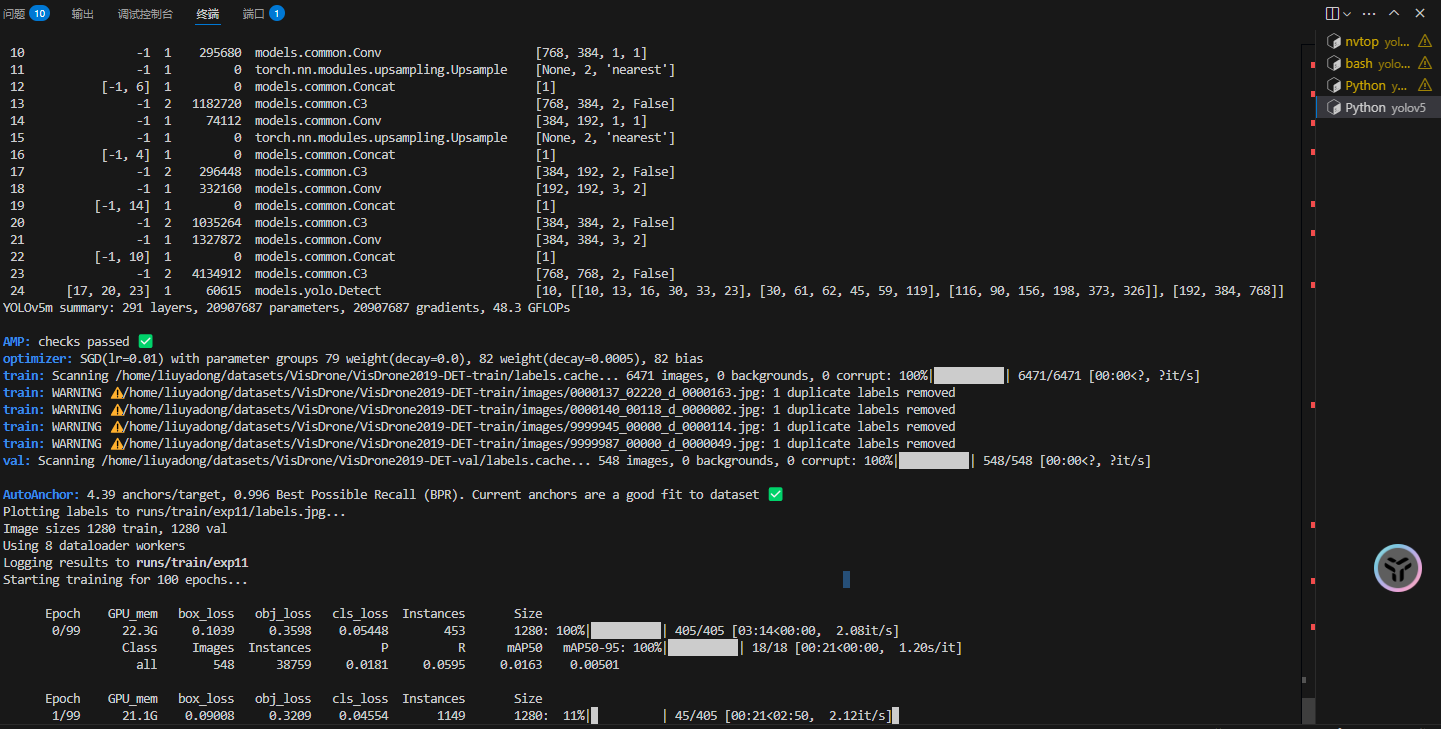This screenshot has width=1441, height=729.
Task: Click the maximize panel chevron icon
Action: click(x=1394, y=13)
